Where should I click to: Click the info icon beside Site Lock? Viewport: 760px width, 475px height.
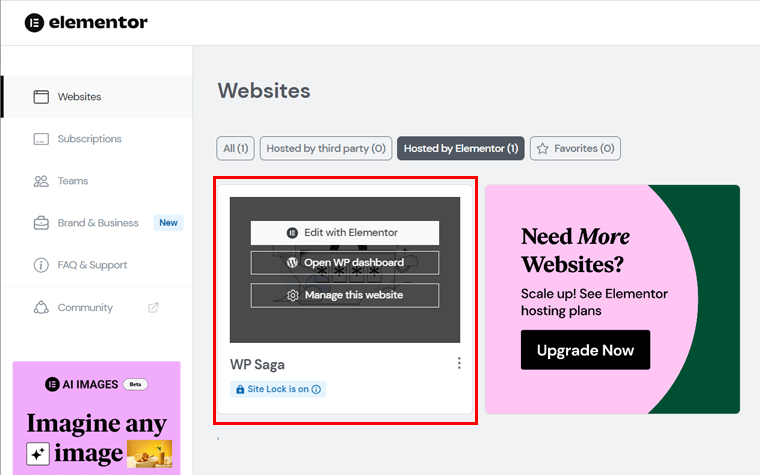316,389
